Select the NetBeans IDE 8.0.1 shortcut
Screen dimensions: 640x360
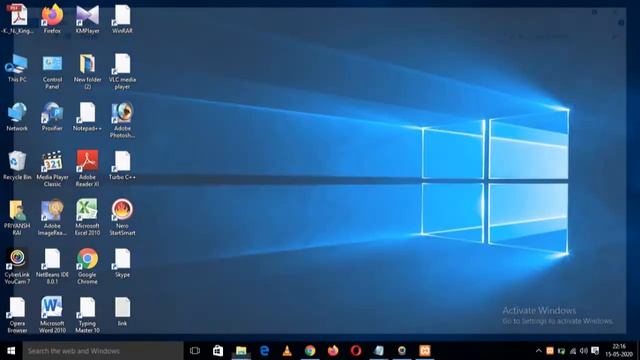[52, 266]
